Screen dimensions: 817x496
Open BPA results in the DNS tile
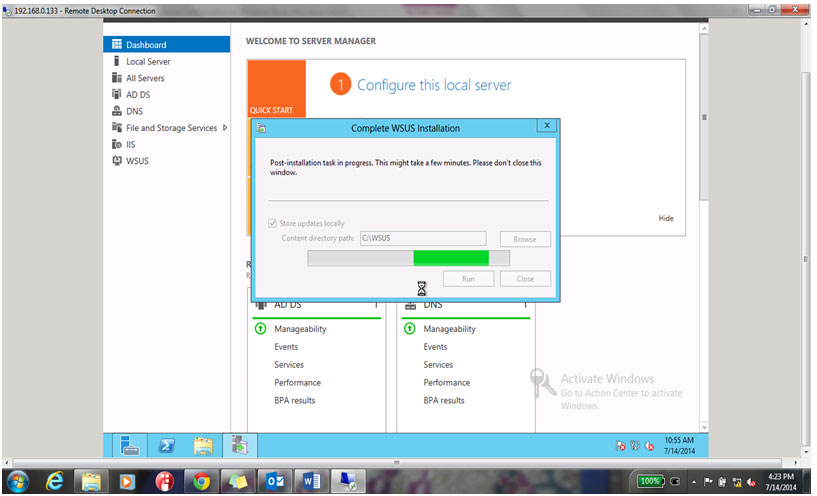(443, 401)
